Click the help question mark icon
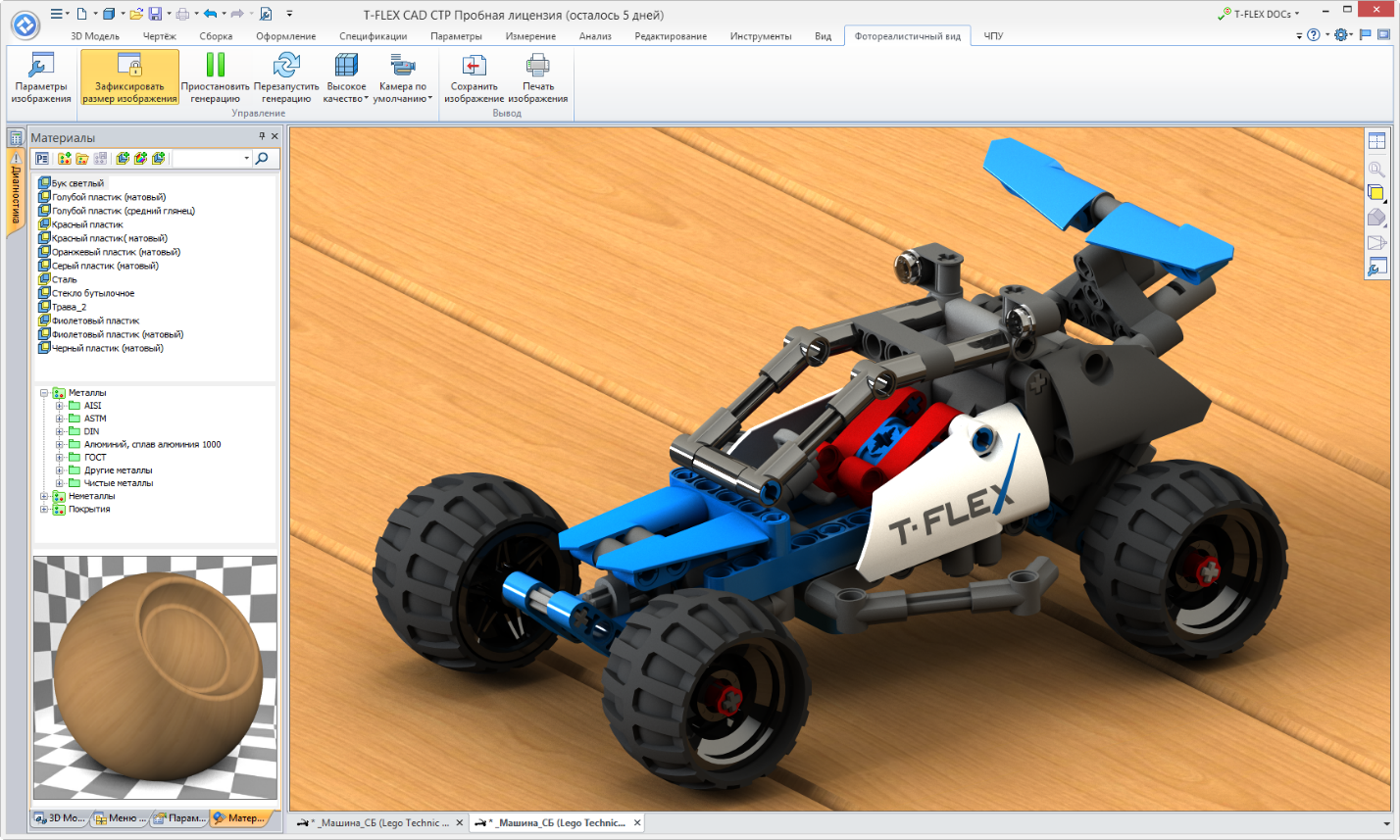 click(x=1313, y=34)
